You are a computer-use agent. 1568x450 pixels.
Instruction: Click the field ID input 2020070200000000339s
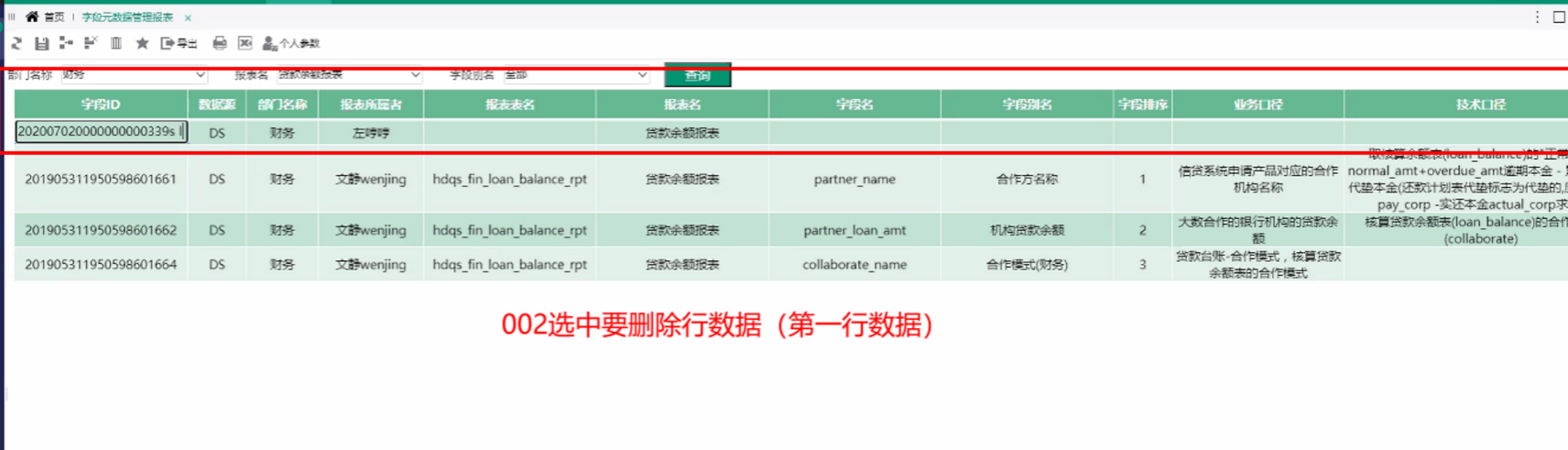[x=101, y=132]
